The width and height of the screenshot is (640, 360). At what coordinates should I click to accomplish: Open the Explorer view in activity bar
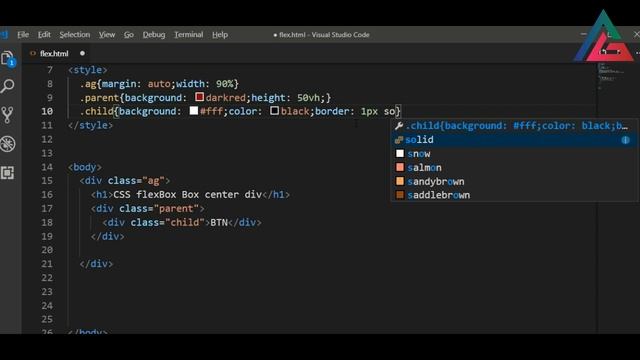[x=8, y=59]
